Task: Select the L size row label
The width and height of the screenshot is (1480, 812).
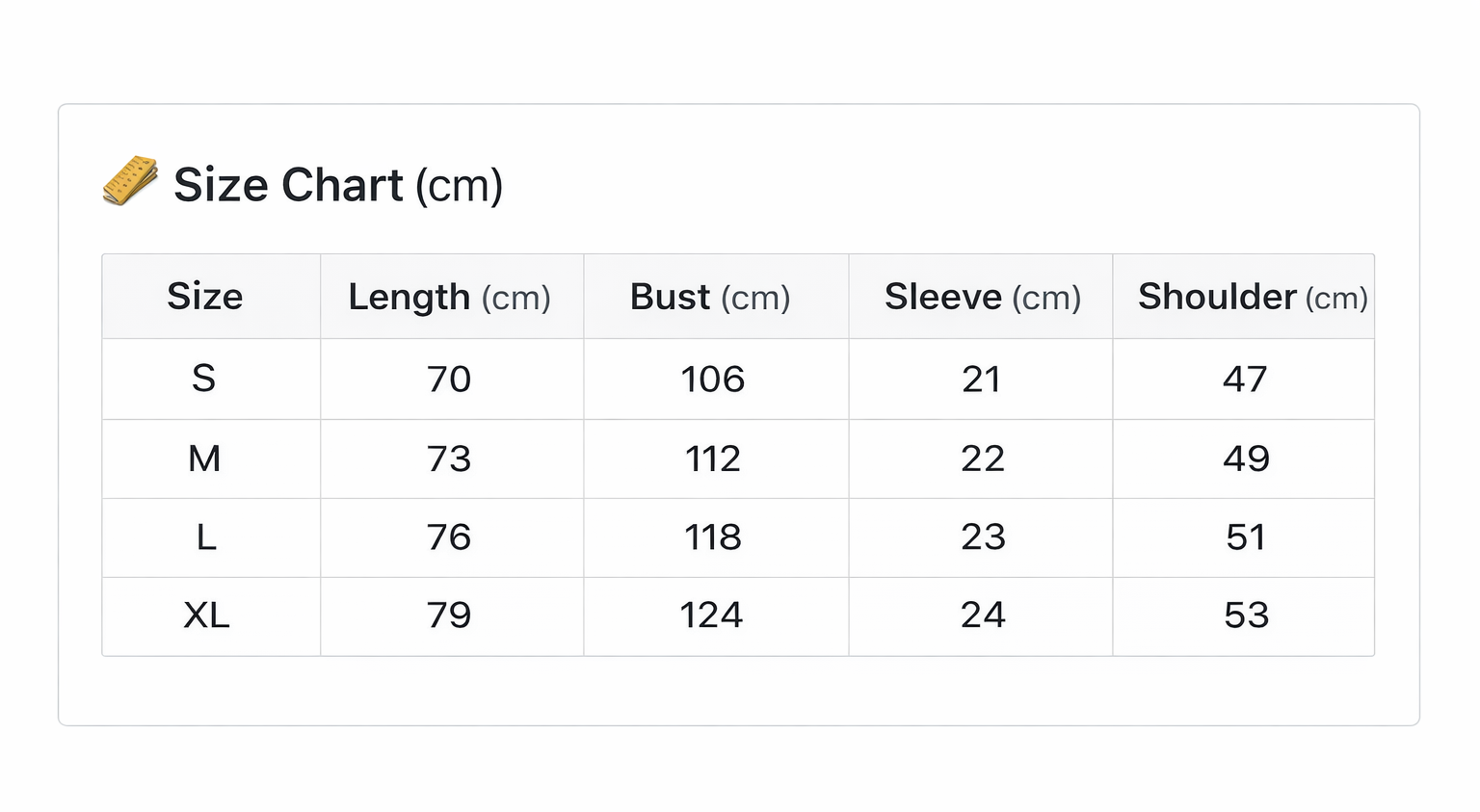Action: pos(206,537)
